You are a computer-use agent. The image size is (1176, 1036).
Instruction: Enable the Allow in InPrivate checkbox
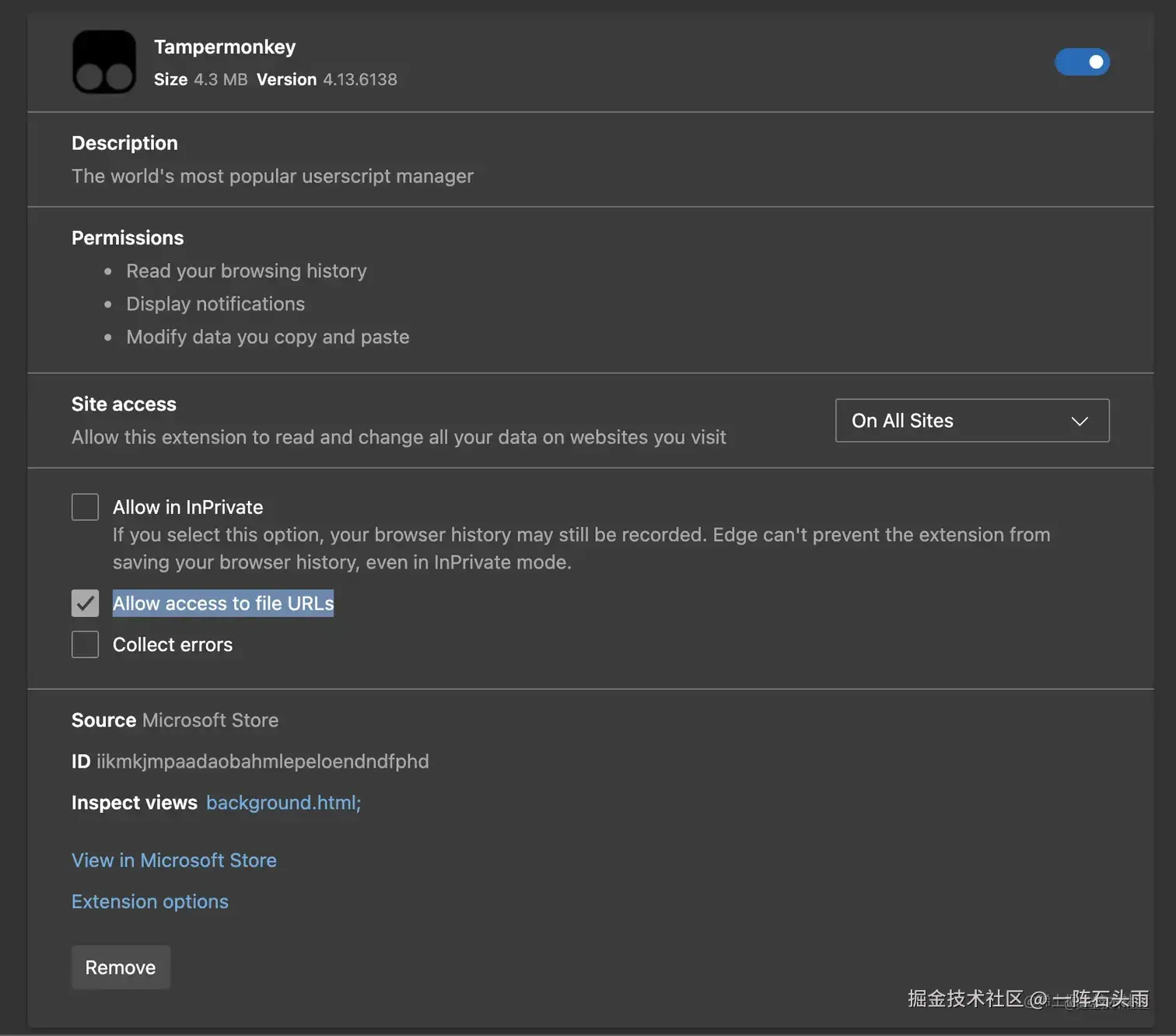pyautogui.click(x=86, y=507)
